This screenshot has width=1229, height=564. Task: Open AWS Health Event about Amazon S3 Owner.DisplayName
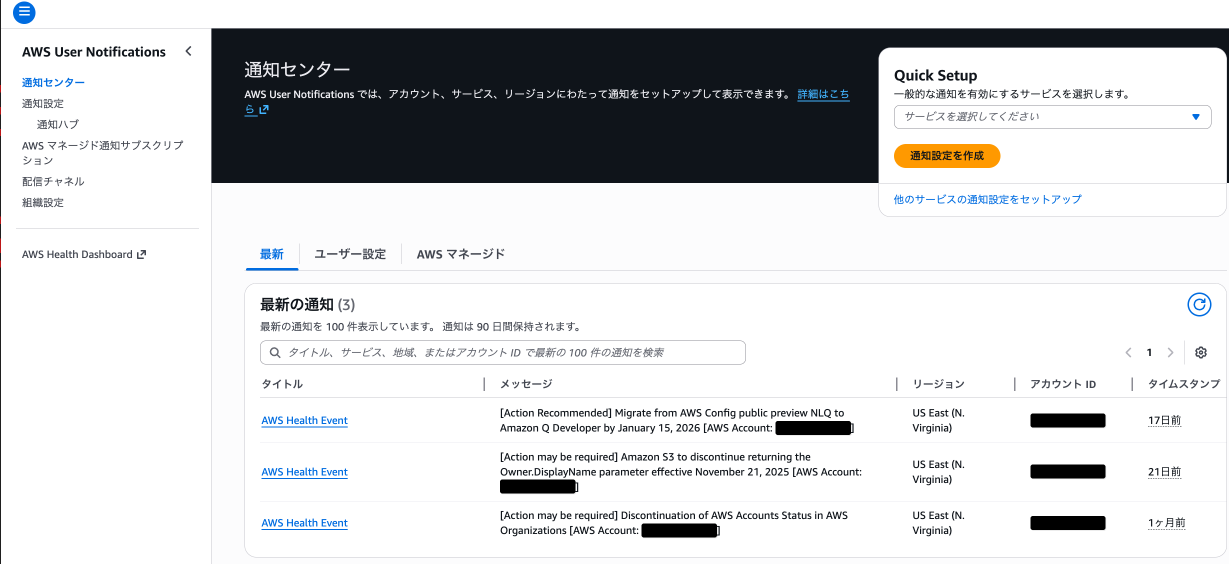pyautogui.click(x=305, y=471)
